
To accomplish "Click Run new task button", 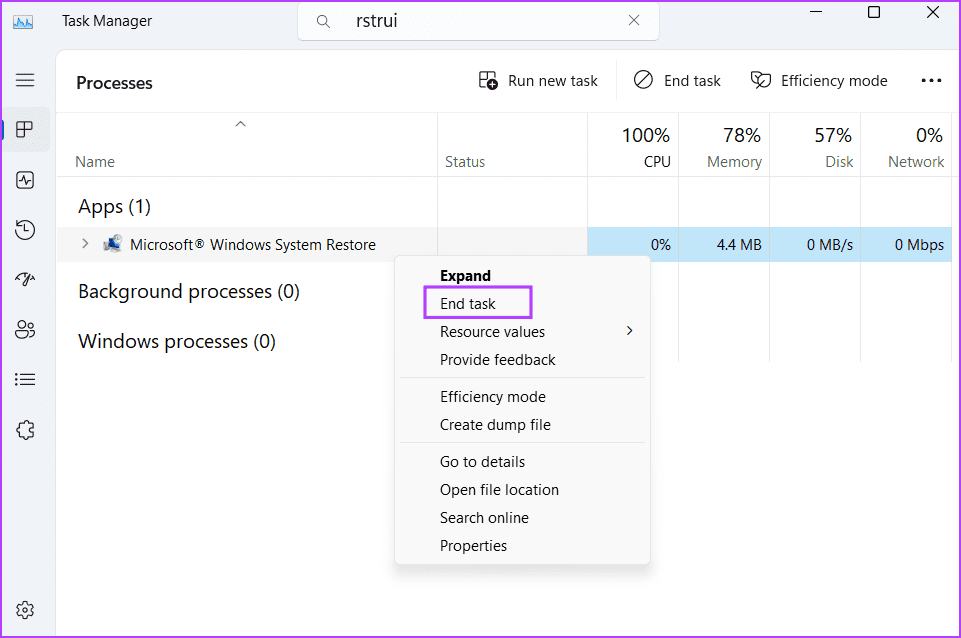I will [537, 81].
